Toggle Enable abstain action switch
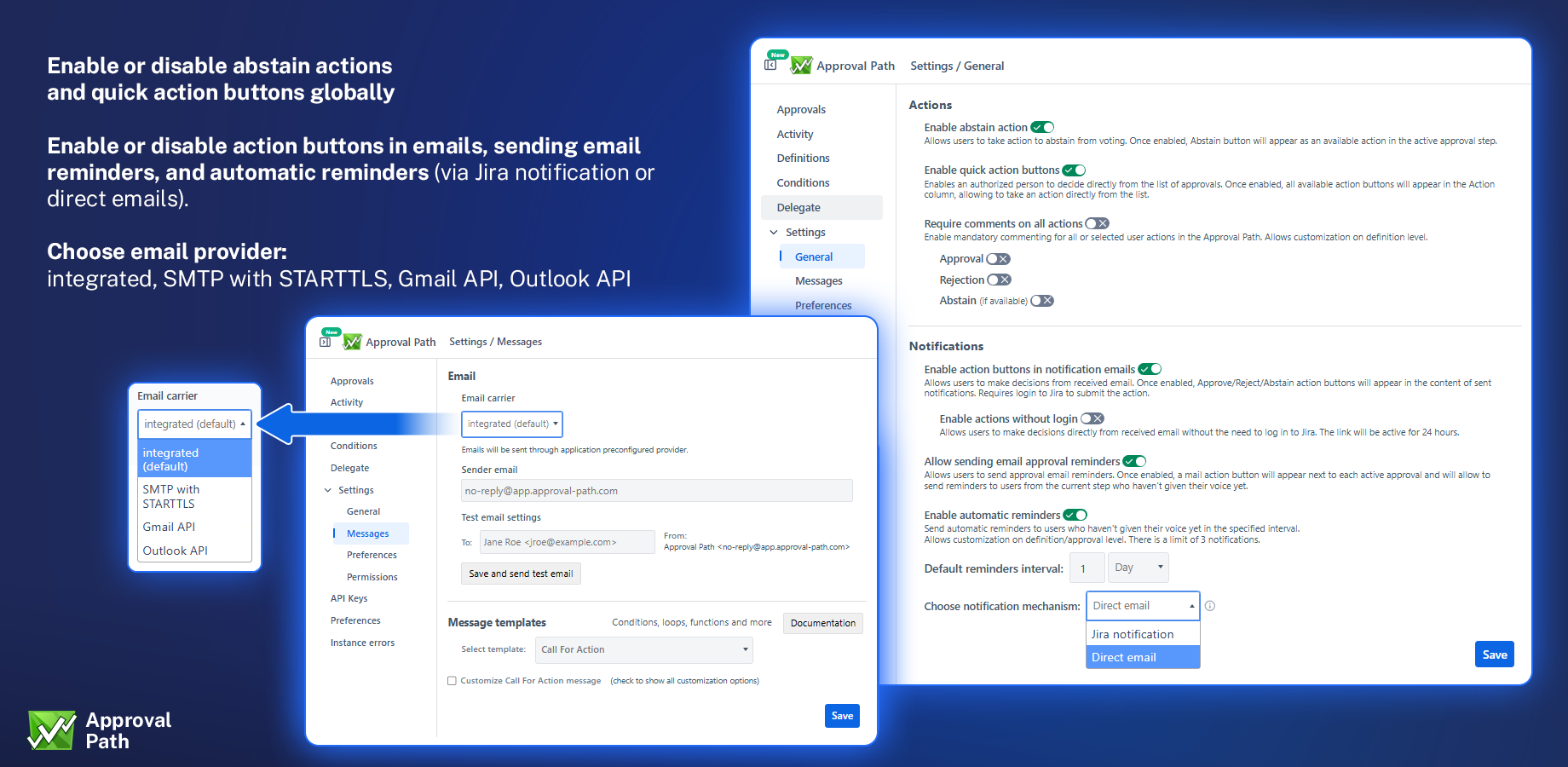 tap(1043, 127)
